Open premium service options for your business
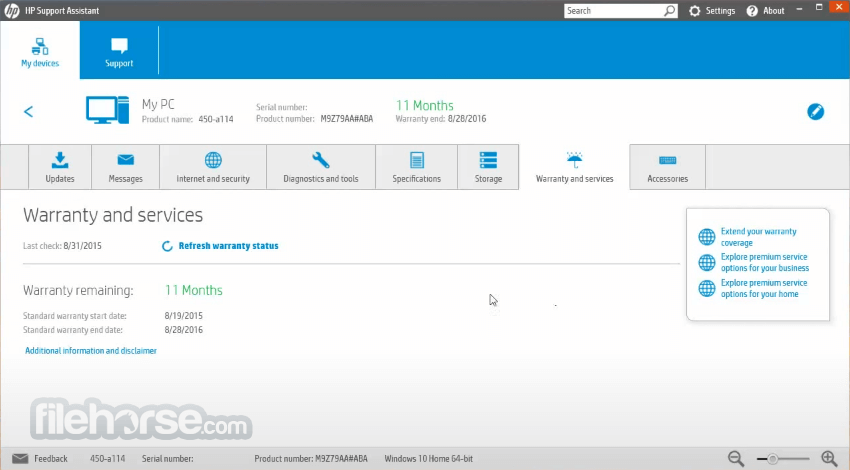Viewport: 850px width, 470px height. click(x=764, y=262)
